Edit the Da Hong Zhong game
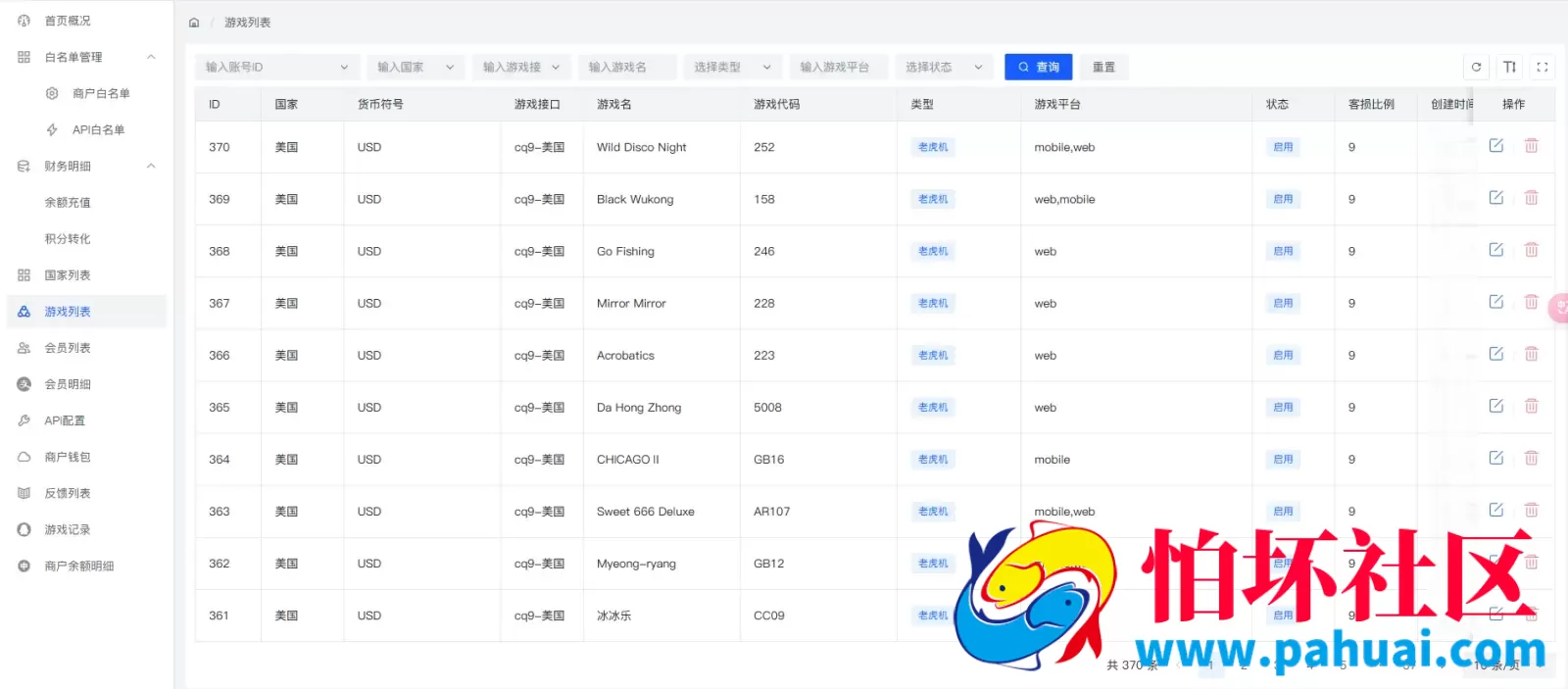The image size is (1568, 689). pos(1496,406)
